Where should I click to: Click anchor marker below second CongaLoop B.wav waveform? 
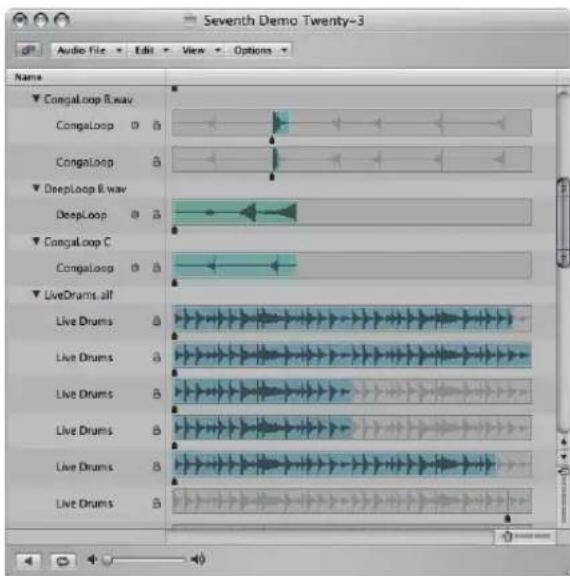272,177
